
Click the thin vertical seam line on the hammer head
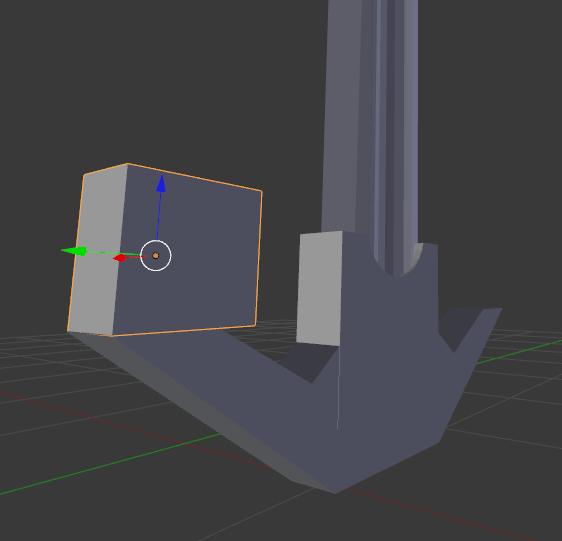338,387
